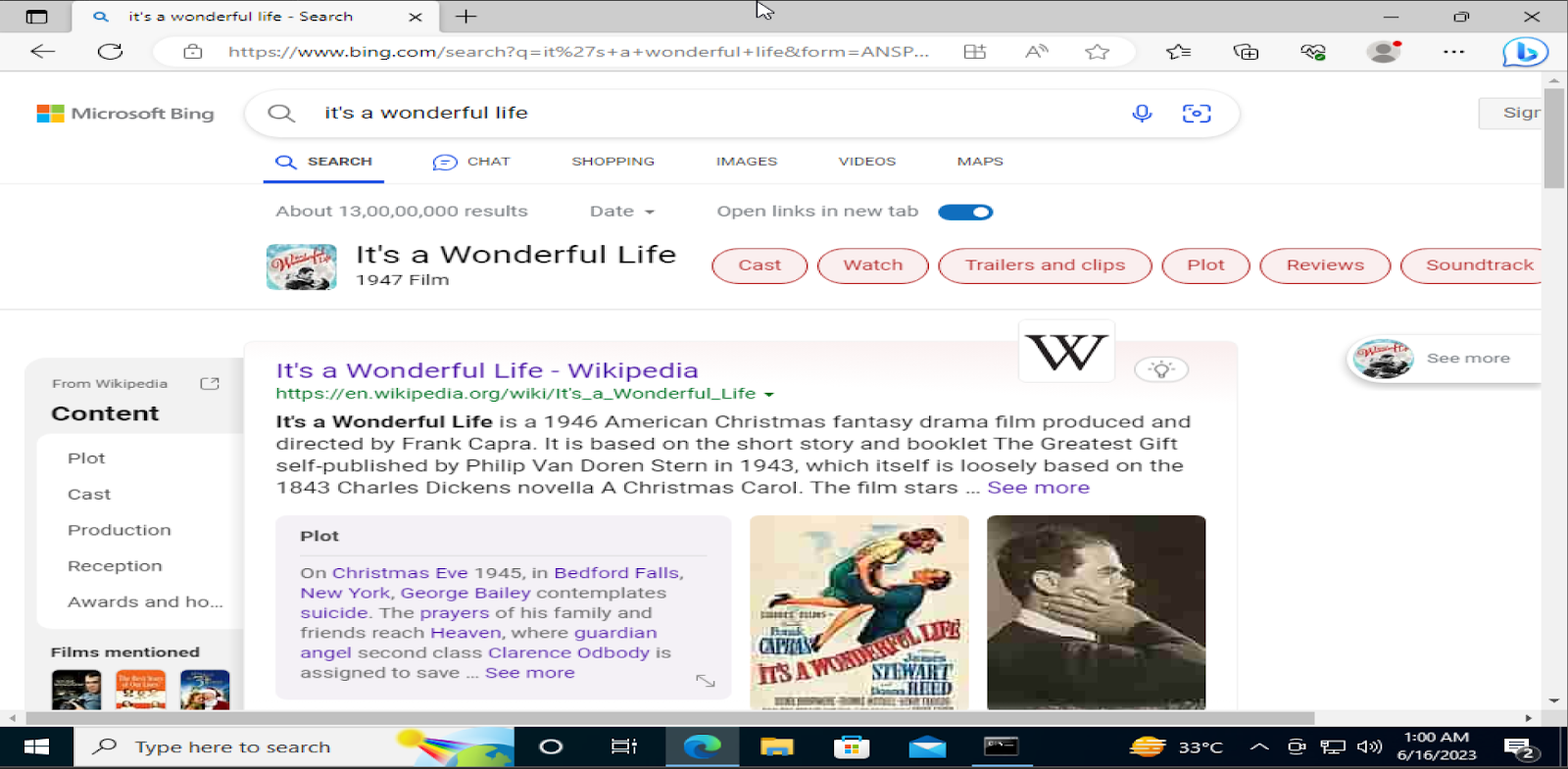The height and width of the screenshot is (769, 1568).
Task: Open the tab actions menu icon
Action: pos(36,17)
